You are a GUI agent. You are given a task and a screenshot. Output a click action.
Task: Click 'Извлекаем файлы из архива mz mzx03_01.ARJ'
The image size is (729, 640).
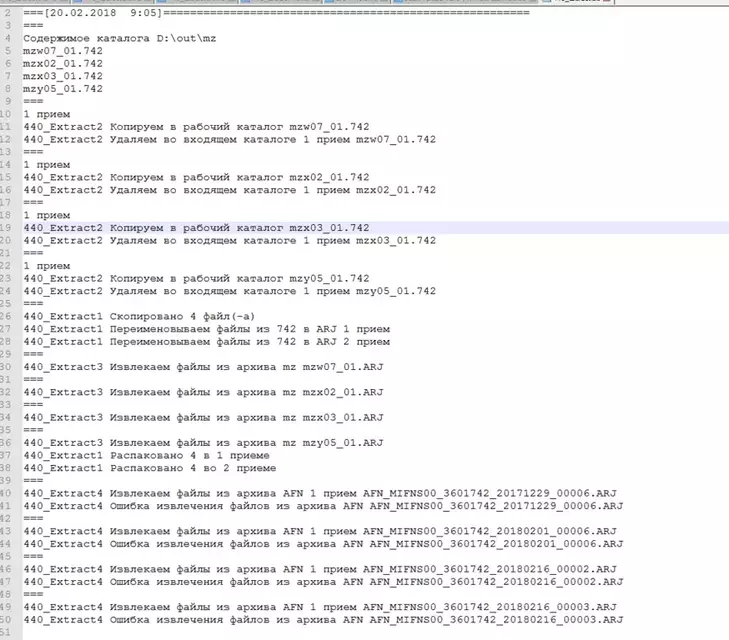click(x=203, y=417)
